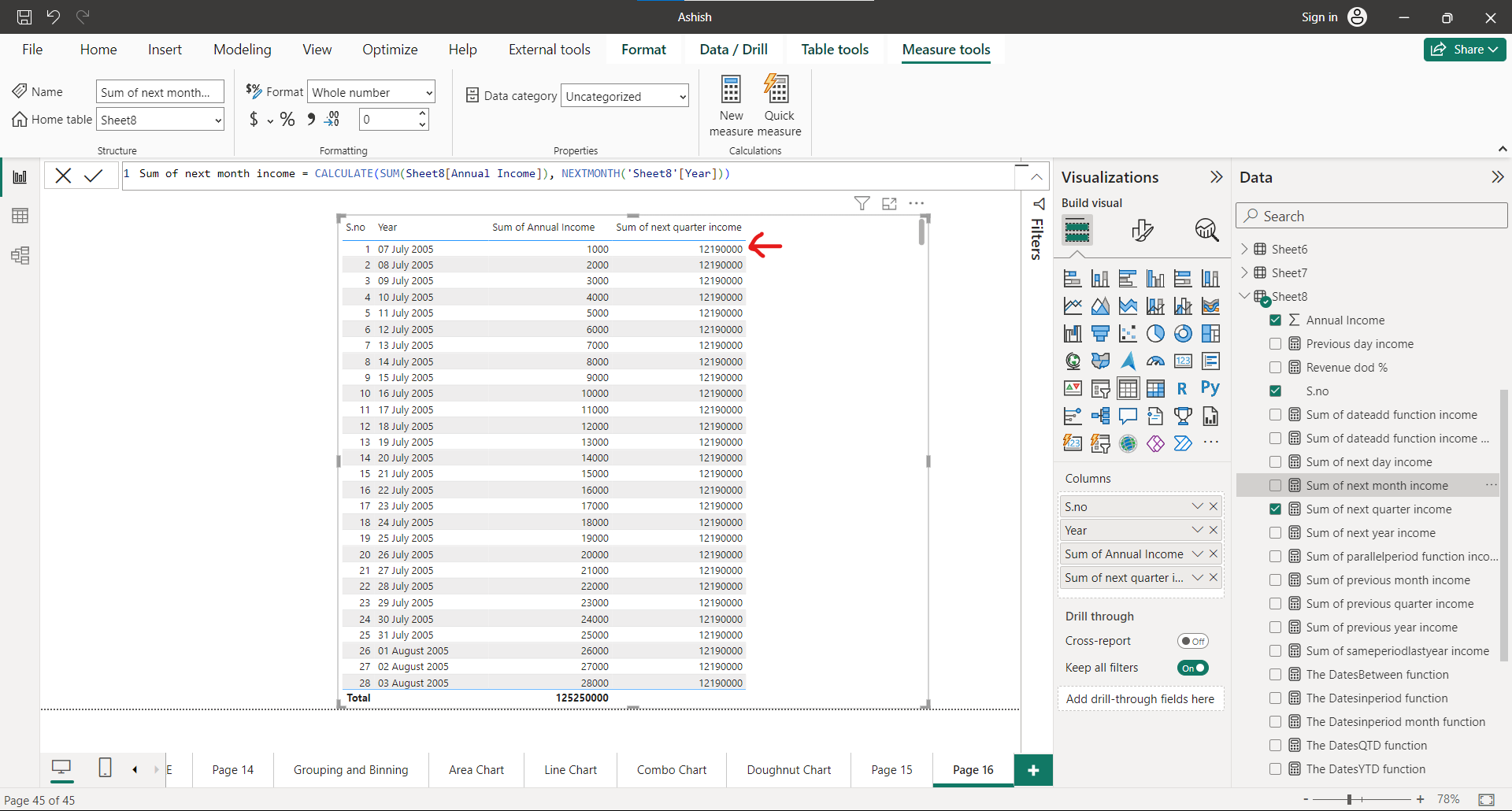Turn off Keep all filters
The image size is (1512, 811).
tap(1192, 667)
